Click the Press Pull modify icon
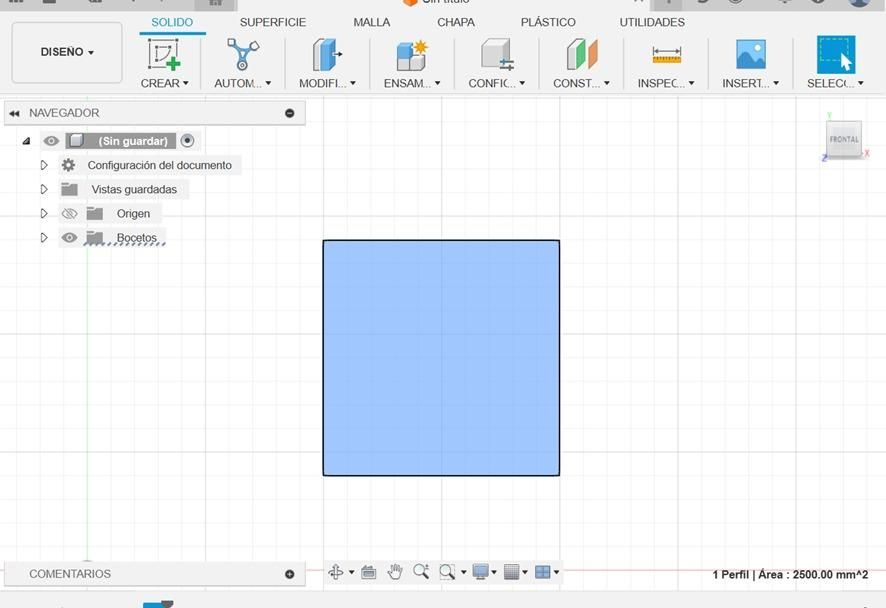This screenshot has height=608, width=886. 327,54
